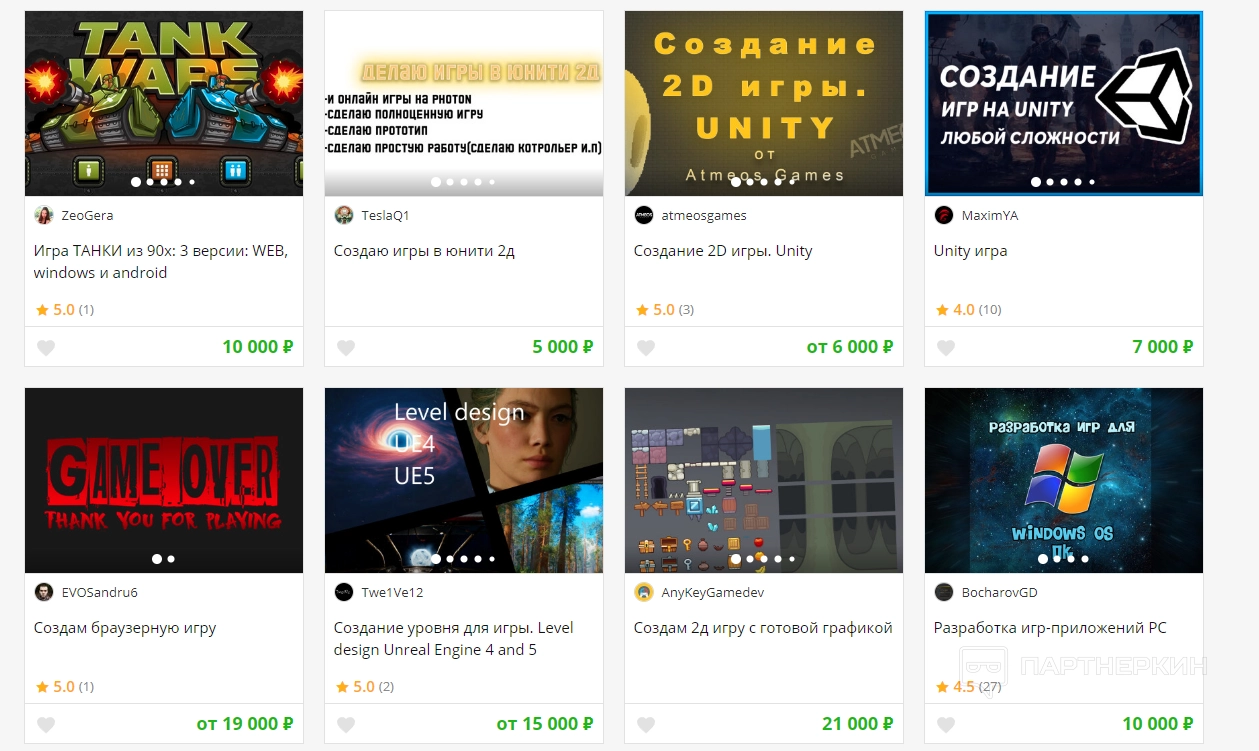Favorite the Tank Wars listing with its heart
The height and width of the screenshot is (751, 1259).
click(x=46, y=348)
